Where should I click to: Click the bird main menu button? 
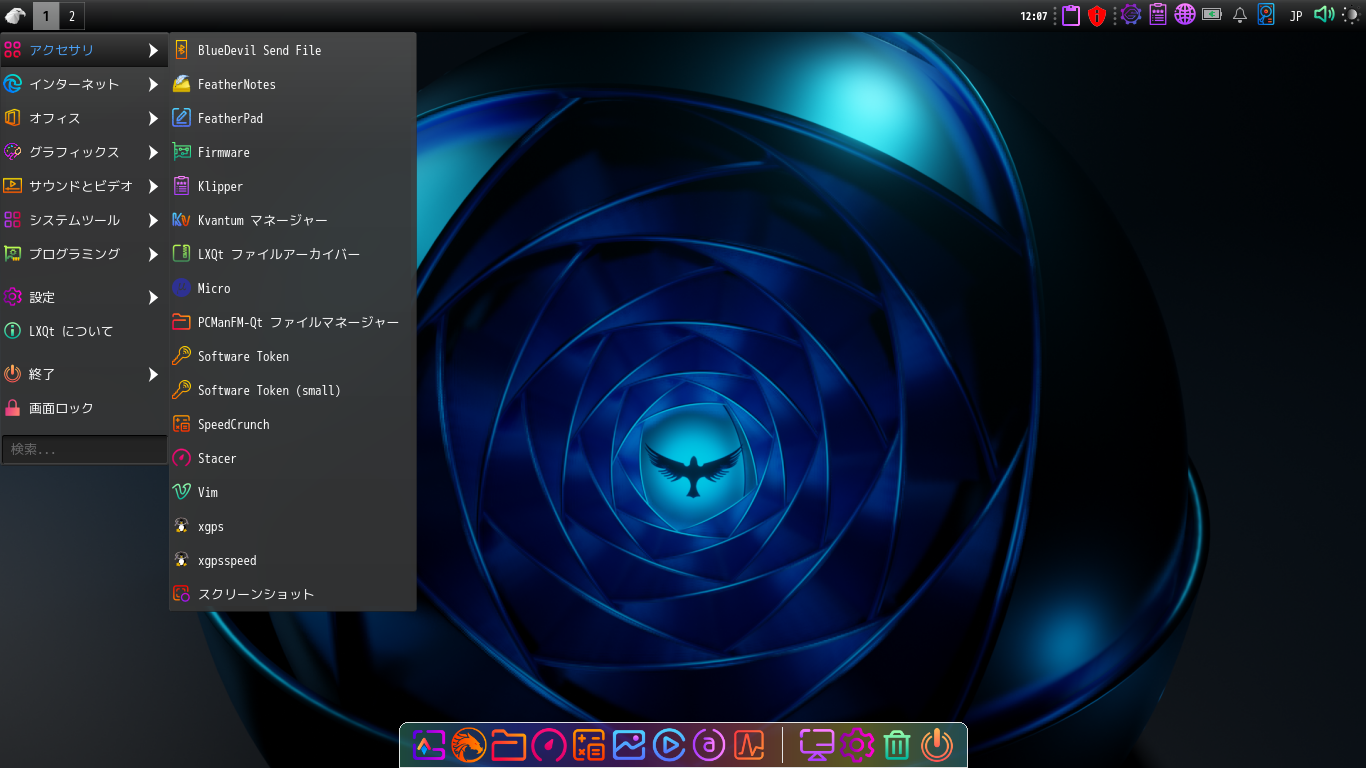coord(15,16)
